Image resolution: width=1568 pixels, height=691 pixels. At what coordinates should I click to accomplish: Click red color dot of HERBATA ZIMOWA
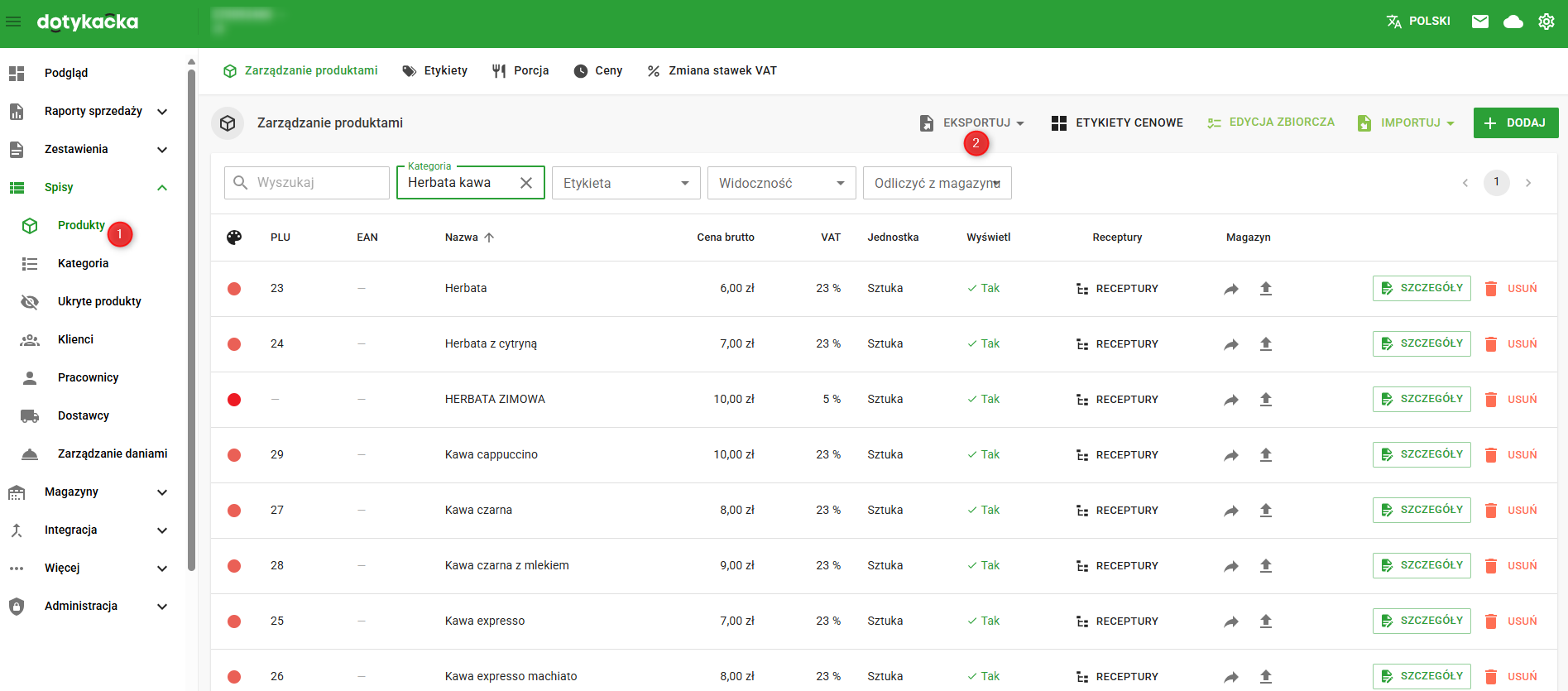[x=234, y=400]
